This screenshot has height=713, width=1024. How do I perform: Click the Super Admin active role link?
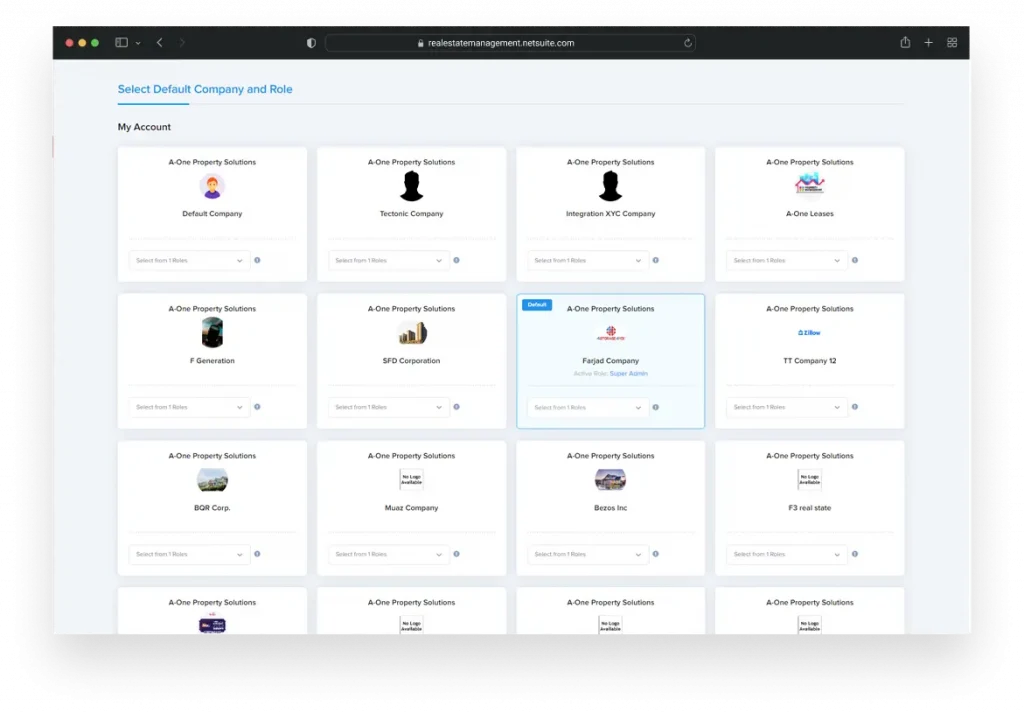click(x=628, y=374)
